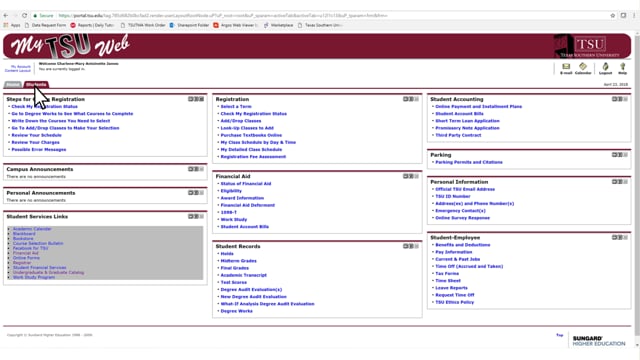Image resolution: width=640 pixels, height=360 pixels.
Task: Open Financial Aid Deferment link
Action: tap(248, 205)
